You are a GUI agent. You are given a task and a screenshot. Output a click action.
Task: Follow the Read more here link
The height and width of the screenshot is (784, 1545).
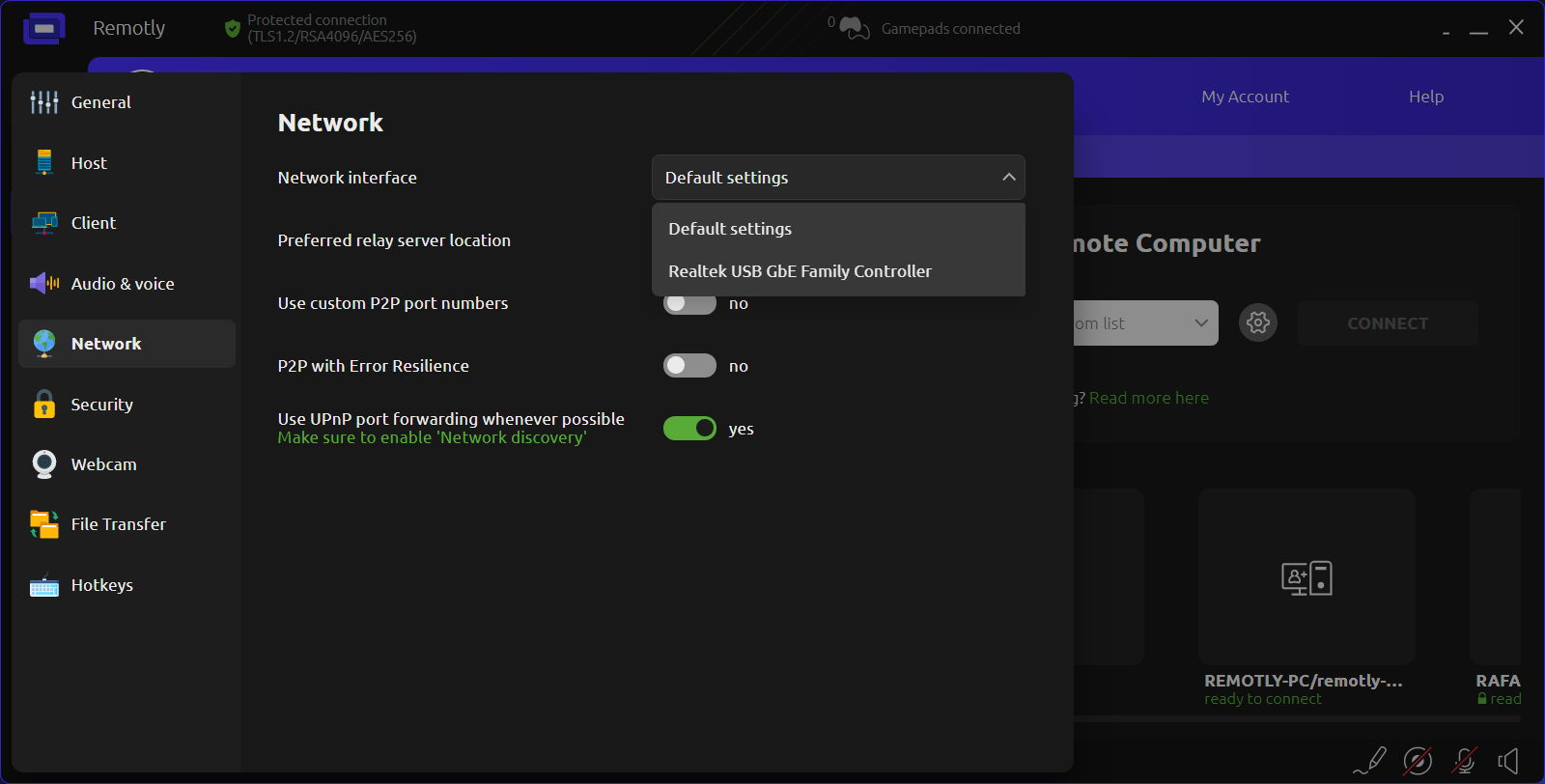tap(1148, 398)
